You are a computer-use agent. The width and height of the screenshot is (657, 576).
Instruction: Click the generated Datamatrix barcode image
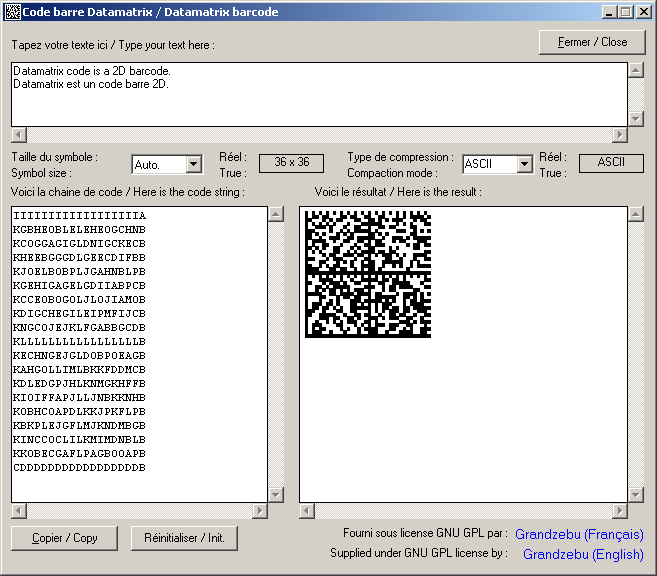click(x=368, y=273)
